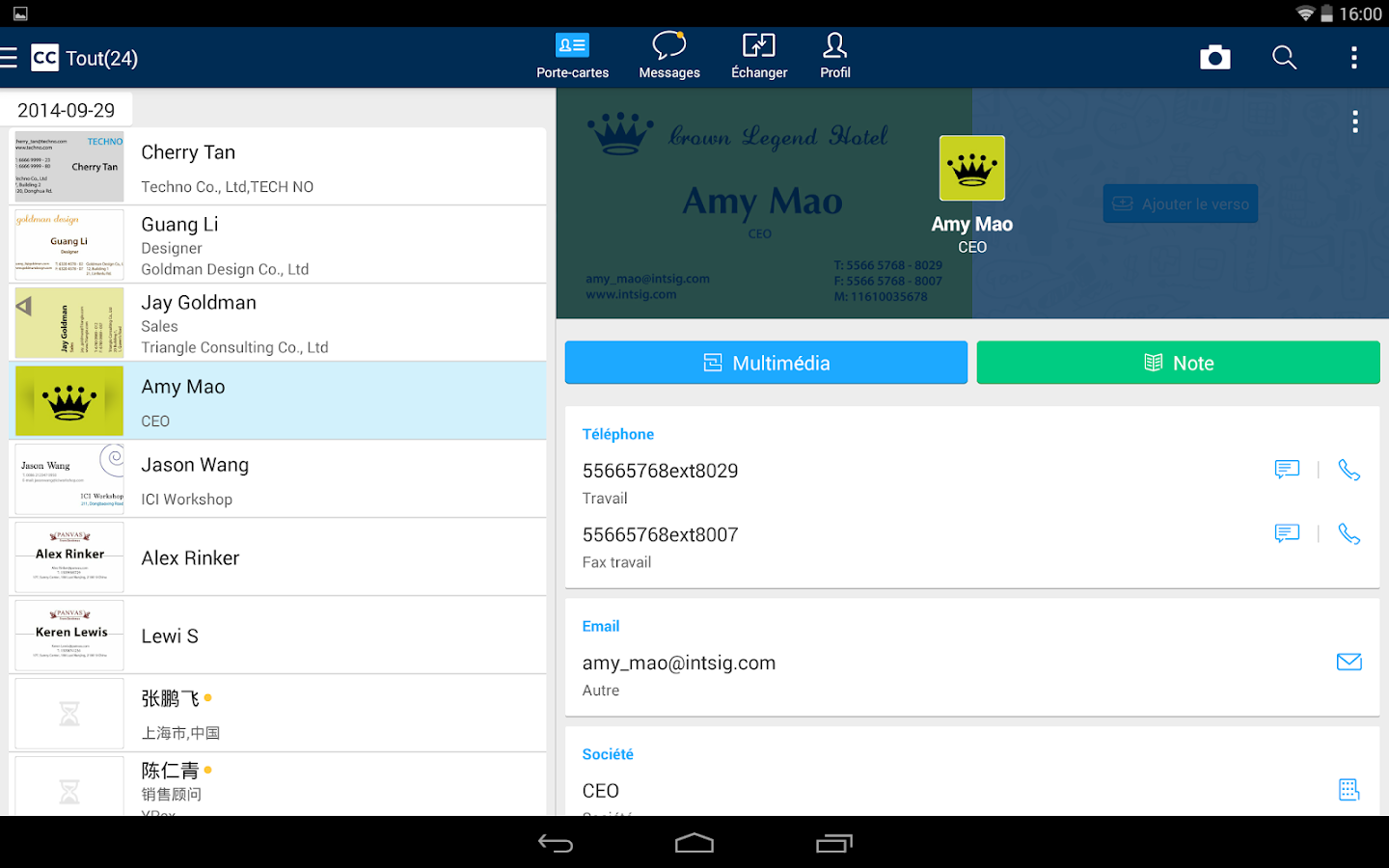
Task: Click Ajouter le verso to add card back
Action: (1180, 203)
